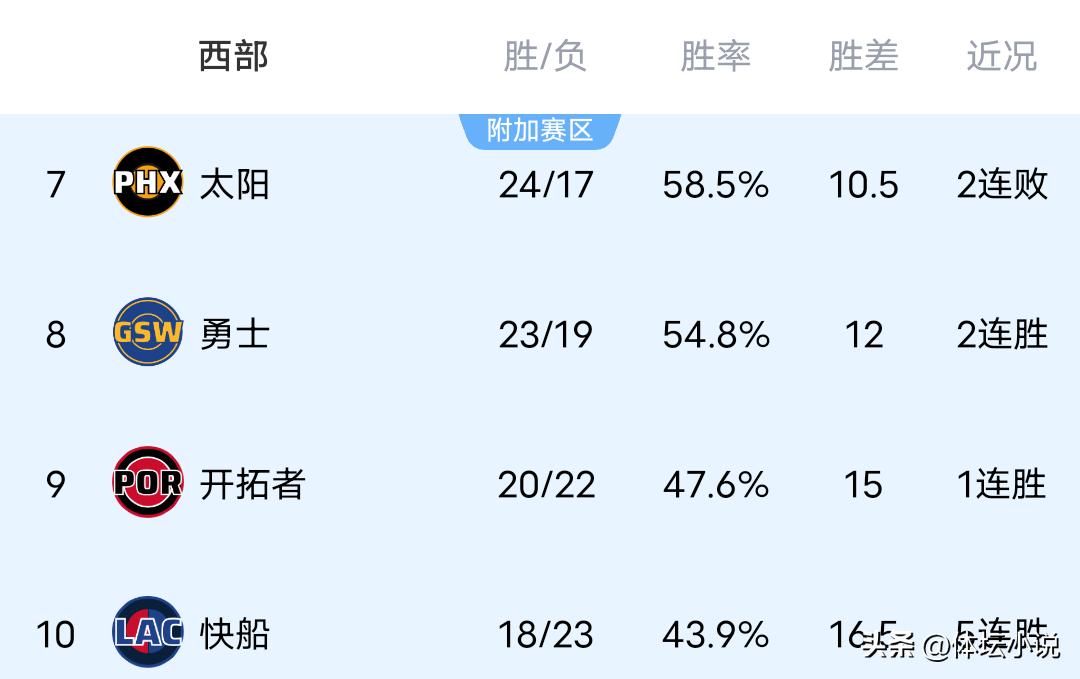The image size is (1080, 679).
Task: Click the Phoenix Suns PHX logo
Action: click(x=147, y=182)
